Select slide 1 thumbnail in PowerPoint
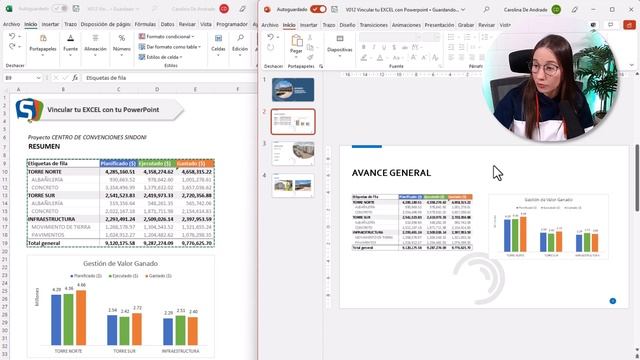The width and height of the screenshot is (640, 360). coord(293,89)
